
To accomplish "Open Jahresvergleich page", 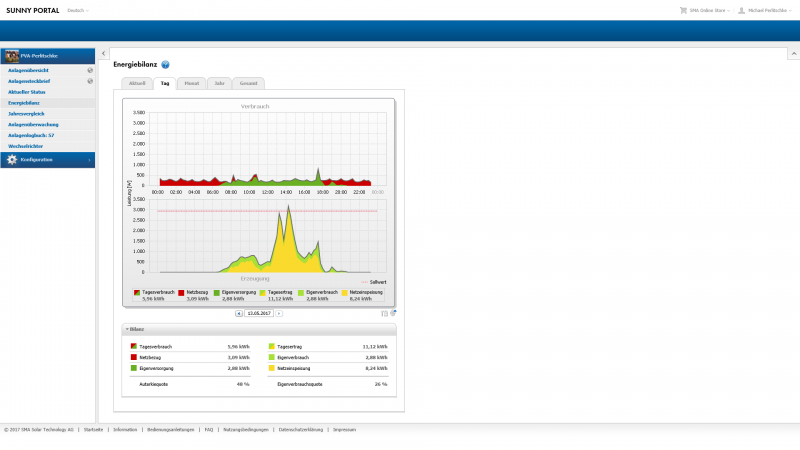I will click(26, 114).
